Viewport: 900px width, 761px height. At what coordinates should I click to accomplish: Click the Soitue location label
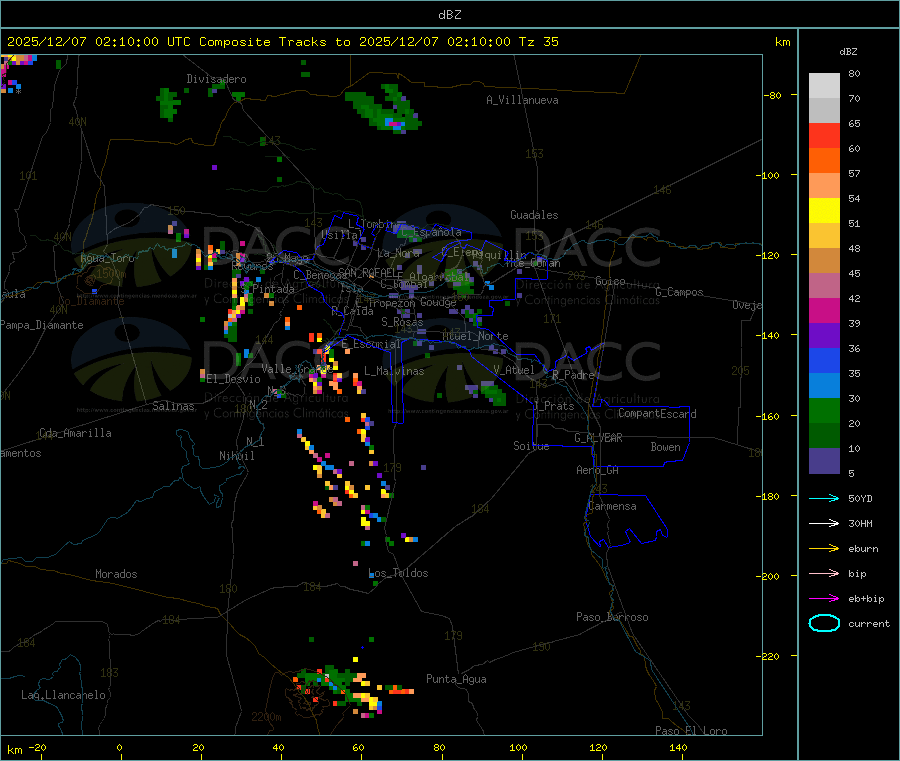tap(531, 446)
